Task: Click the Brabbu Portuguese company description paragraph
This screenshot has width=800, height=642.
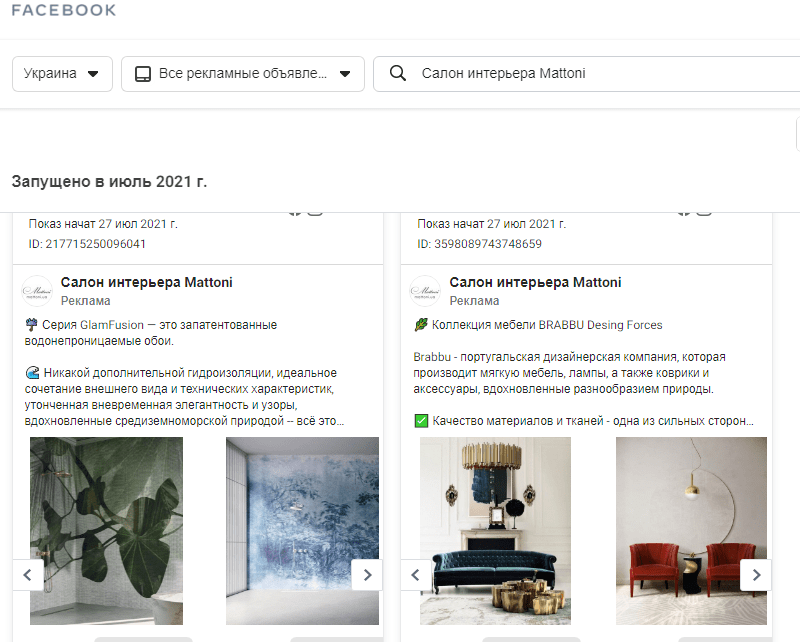Action: [569, 373]
